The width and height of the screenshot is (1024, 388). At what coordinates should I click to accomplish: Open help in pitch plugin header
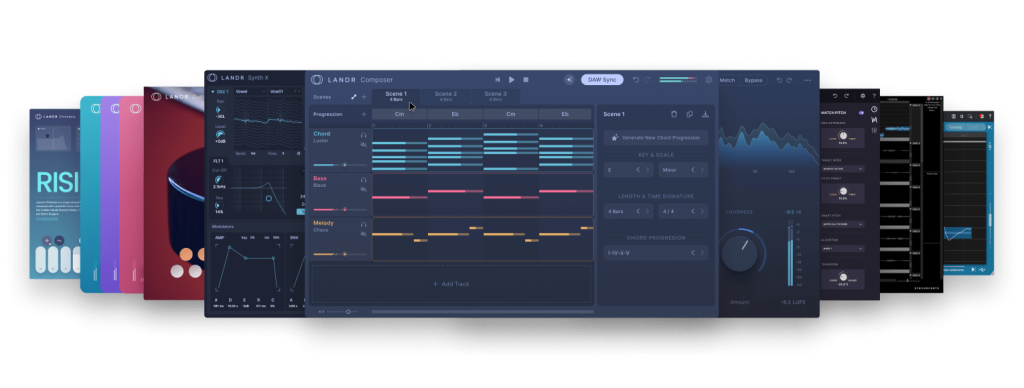(874, 96)
